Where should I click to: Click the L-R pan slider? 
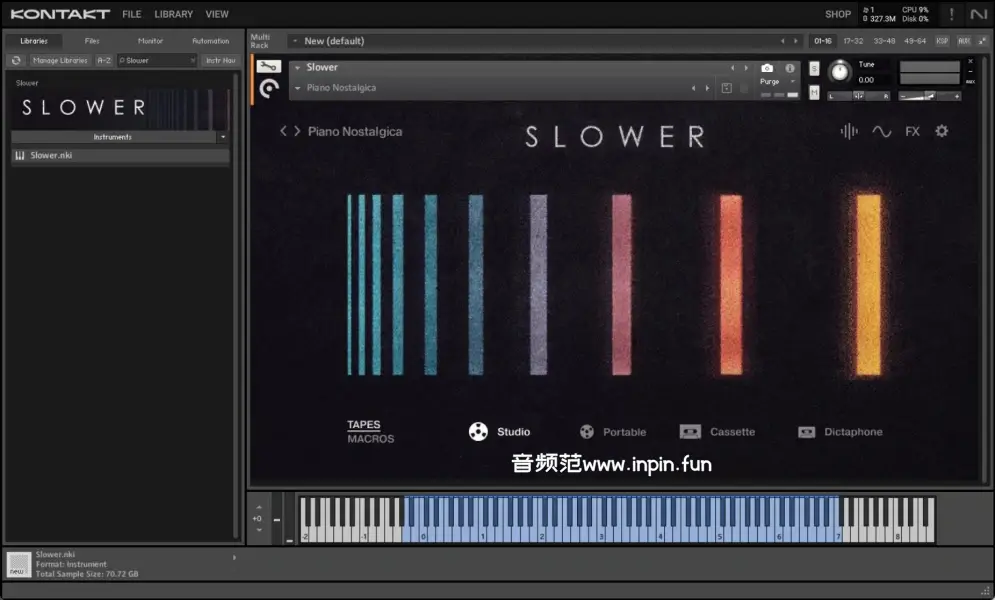pyautogui.click(x=858, y=96)
